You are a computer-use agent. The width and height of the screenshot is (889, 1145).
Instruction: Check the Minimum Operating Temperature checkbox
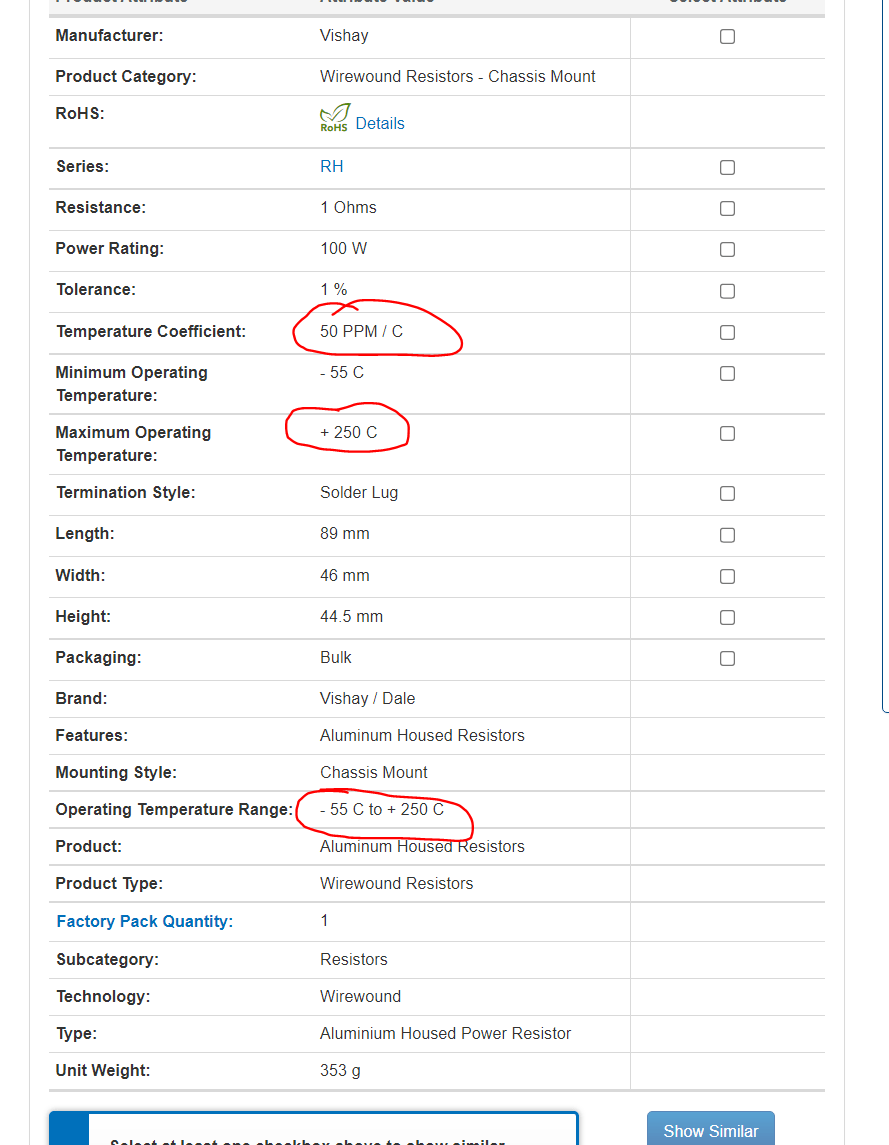[727, 373]
